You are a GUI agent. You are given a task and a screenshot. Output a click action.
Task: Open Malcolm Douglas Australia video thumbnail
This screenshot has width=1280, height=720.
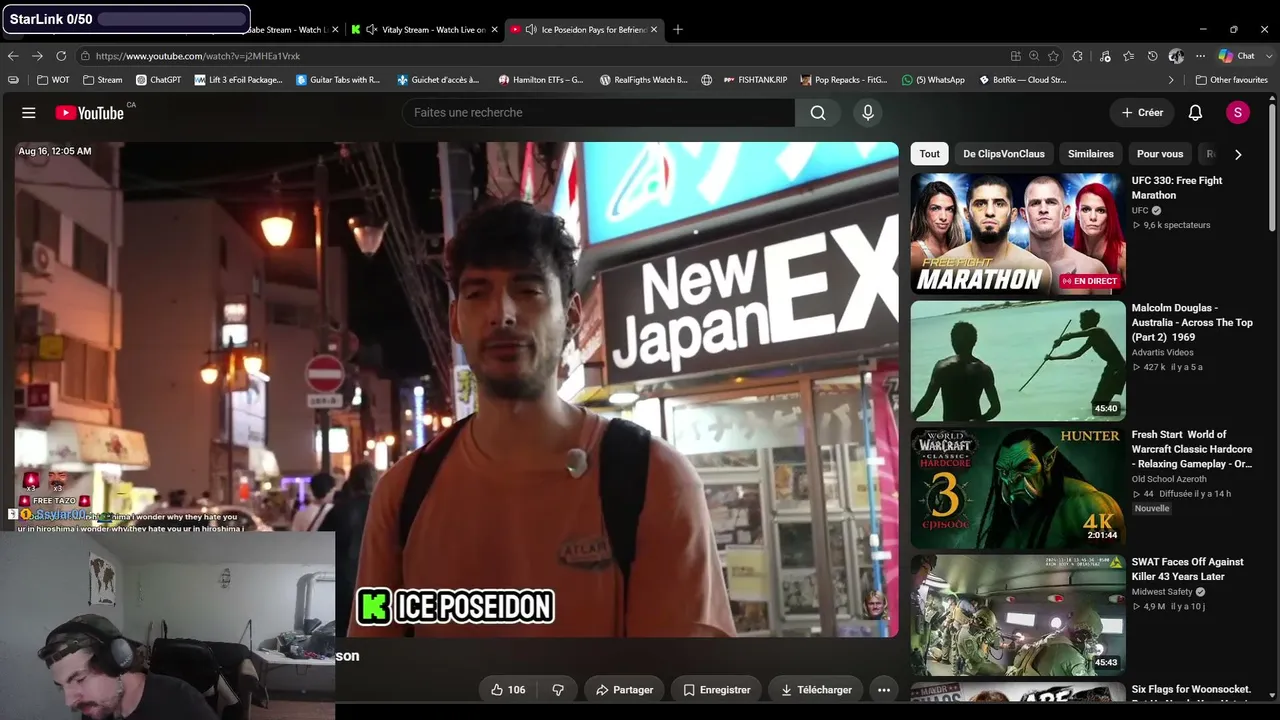coord(1018,361)
